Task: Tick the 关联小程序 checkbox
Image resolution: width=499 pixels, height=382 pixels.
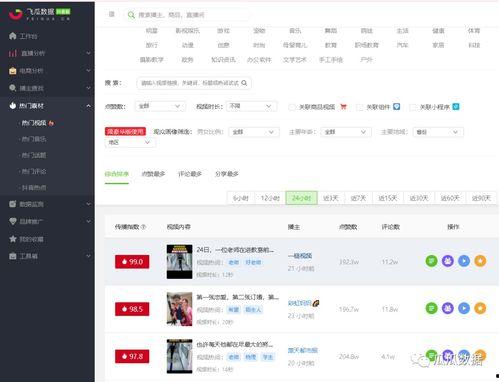Action: tap(413, 107)
